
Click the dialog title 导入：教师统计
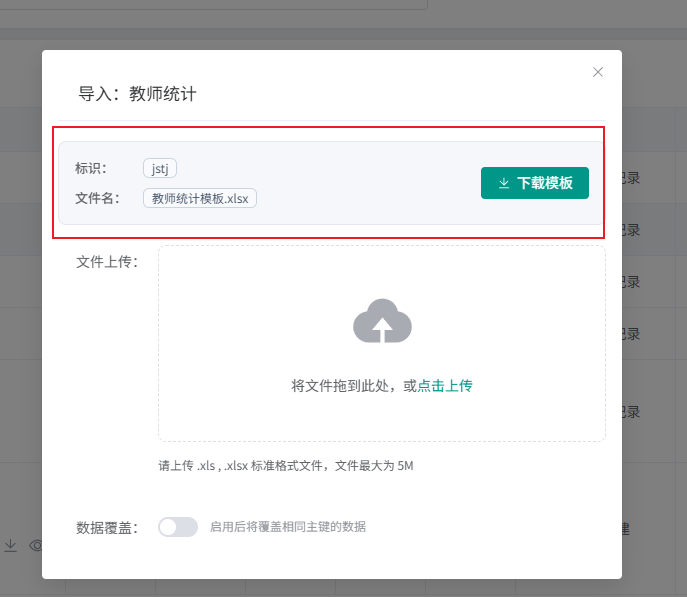(138, 94)
